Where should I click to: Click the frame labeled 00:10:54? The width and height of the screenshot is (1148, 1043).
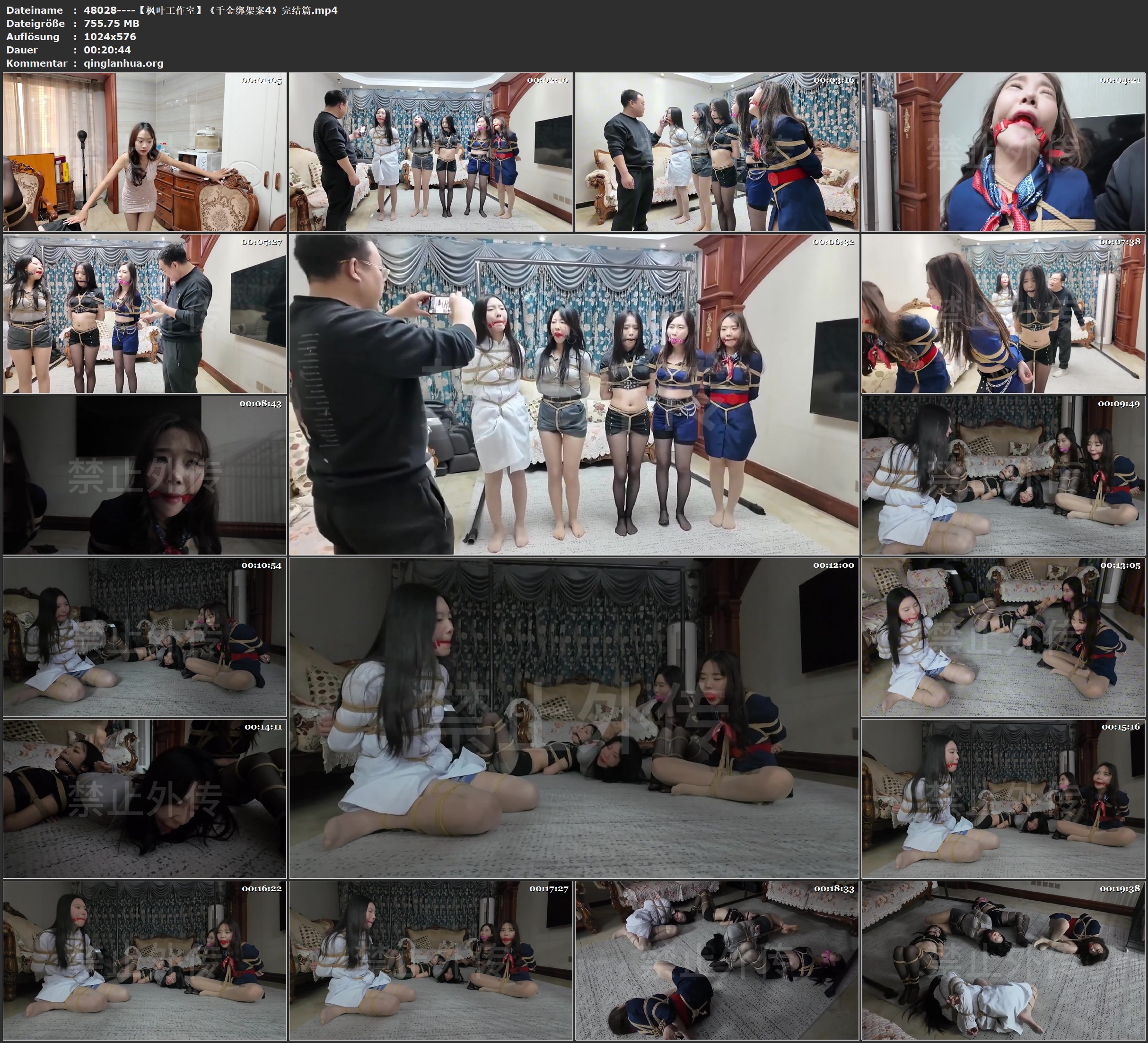point(145,636)
